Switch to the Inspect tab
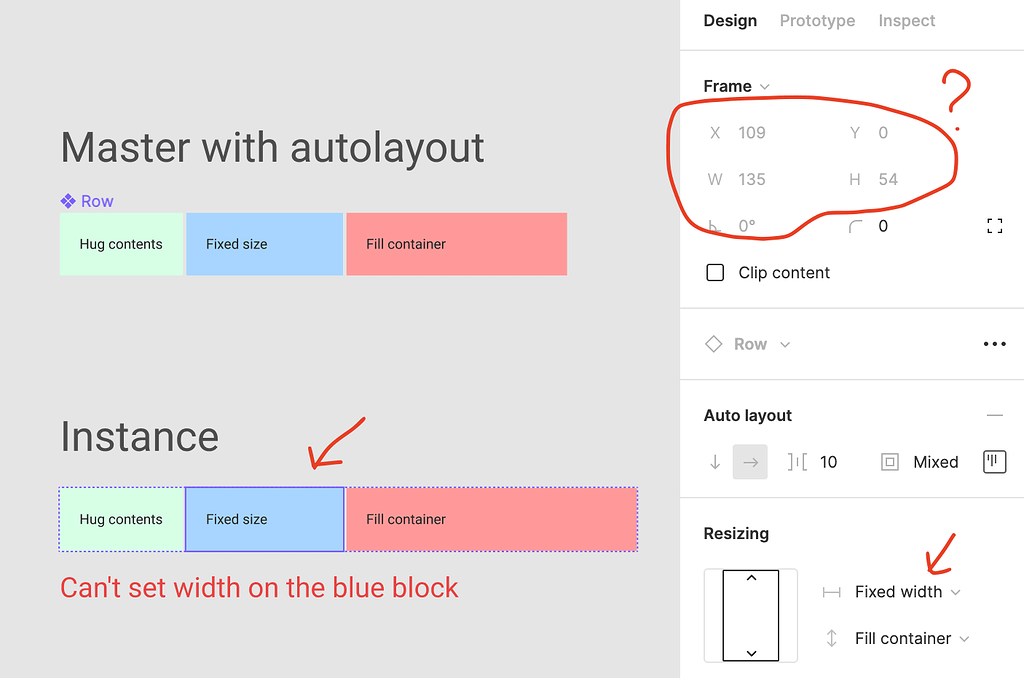The height and width of the screenshot is (678, 1024). pyautogui.click(x=906, y=21)
